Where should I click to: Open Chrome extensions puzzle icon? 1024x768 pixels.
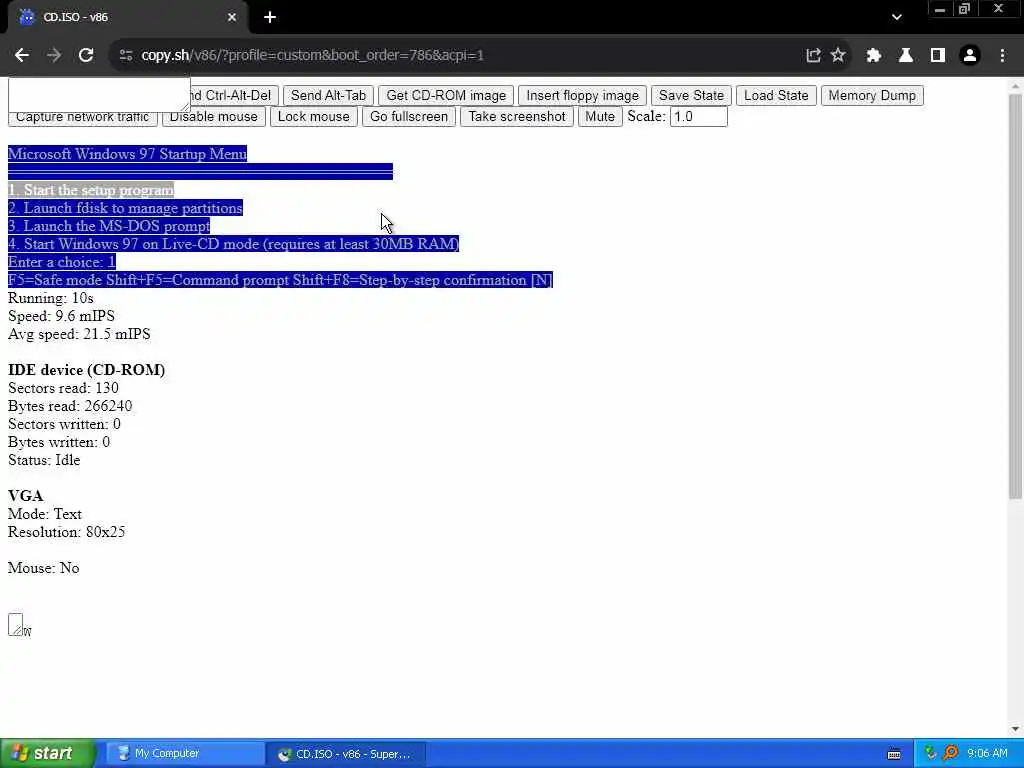tap(874, 56)
